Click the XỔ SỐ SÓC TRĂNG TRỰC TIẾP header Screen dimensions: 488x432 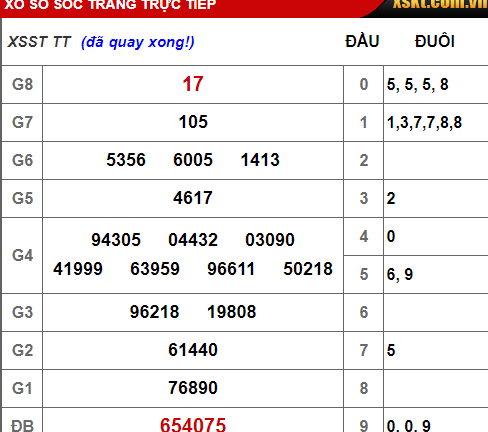click(110, 5)
